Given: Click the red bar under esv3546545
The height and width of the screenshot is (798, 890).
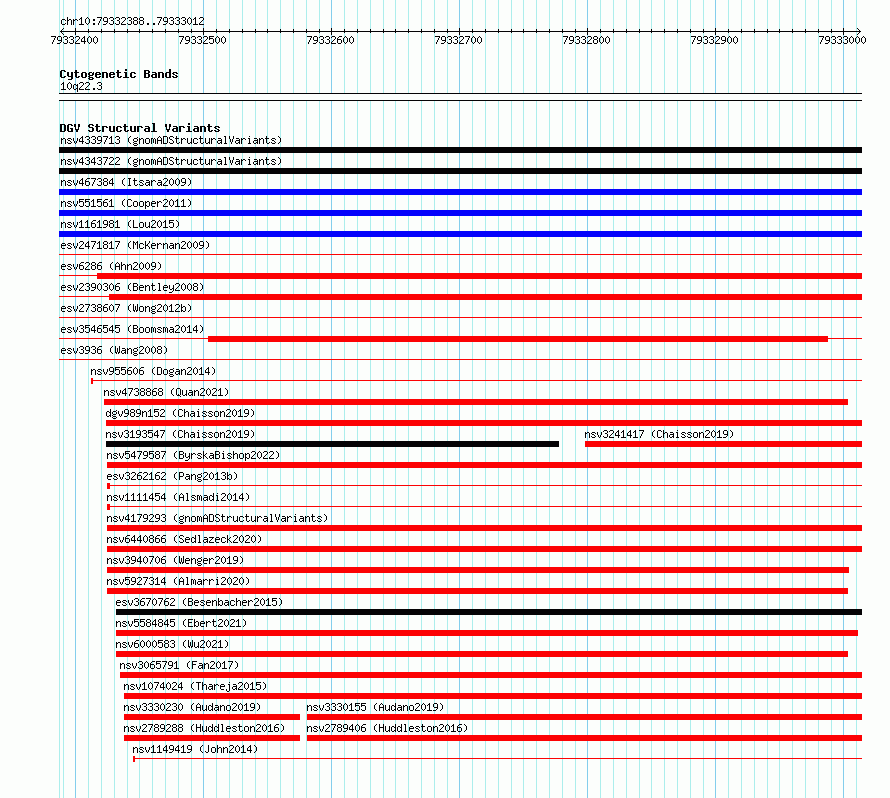Looking at the screenshot, I should [518, 339].
